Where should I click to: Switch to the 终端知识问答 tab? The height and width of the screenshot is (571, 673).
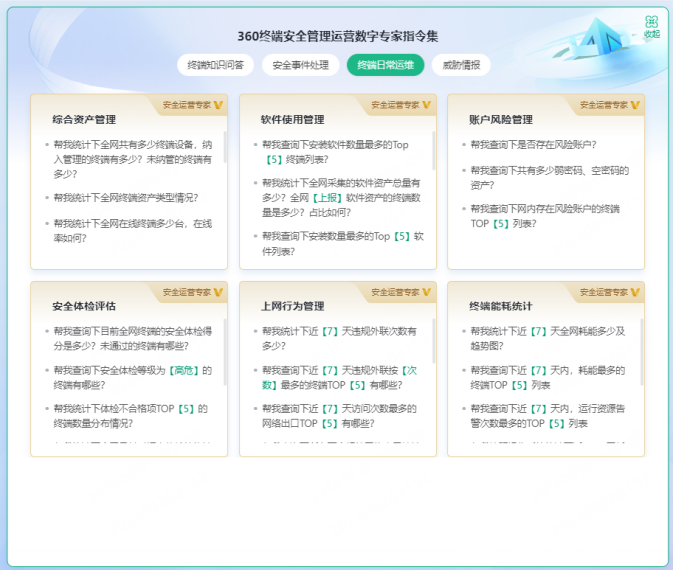tap(216, 65)
